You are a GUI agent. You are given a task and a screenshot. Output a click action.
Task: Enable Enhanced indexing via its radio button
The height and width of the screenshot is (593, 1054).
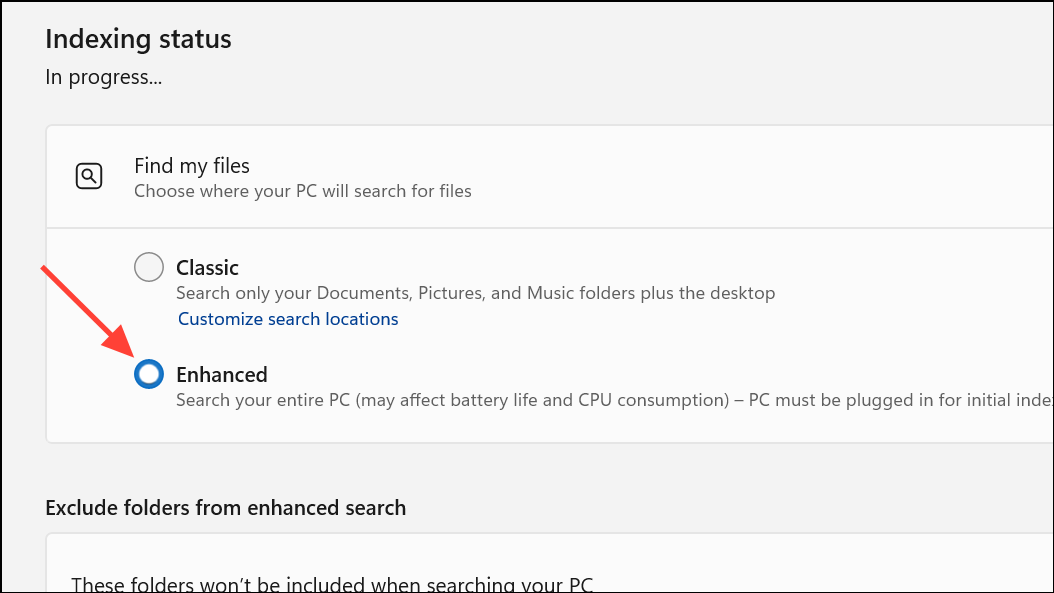tap(148, 374)
